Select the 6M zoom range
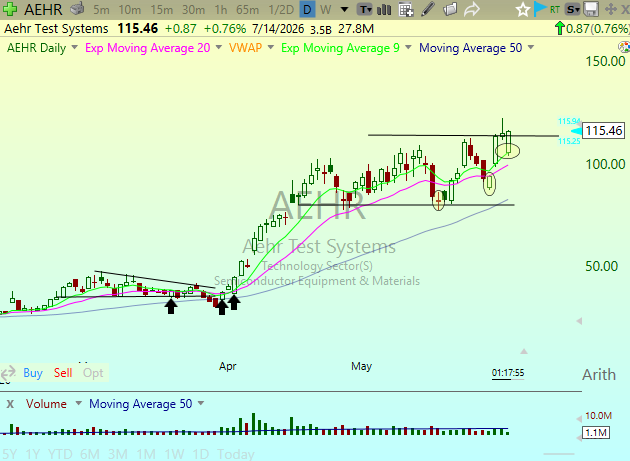The width and height of the screenshot is (630, 461). [90, 454]
